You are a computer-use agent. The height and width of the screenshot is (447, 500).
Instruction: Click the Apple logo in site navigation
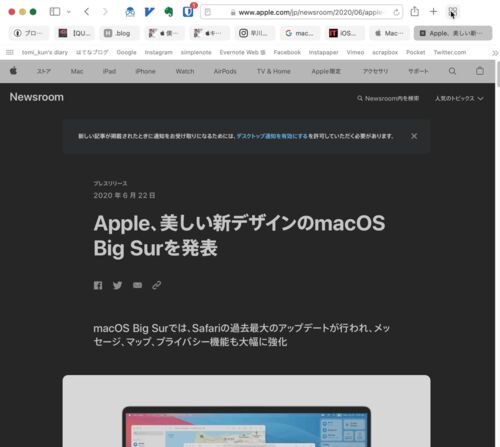click(13, 71)
